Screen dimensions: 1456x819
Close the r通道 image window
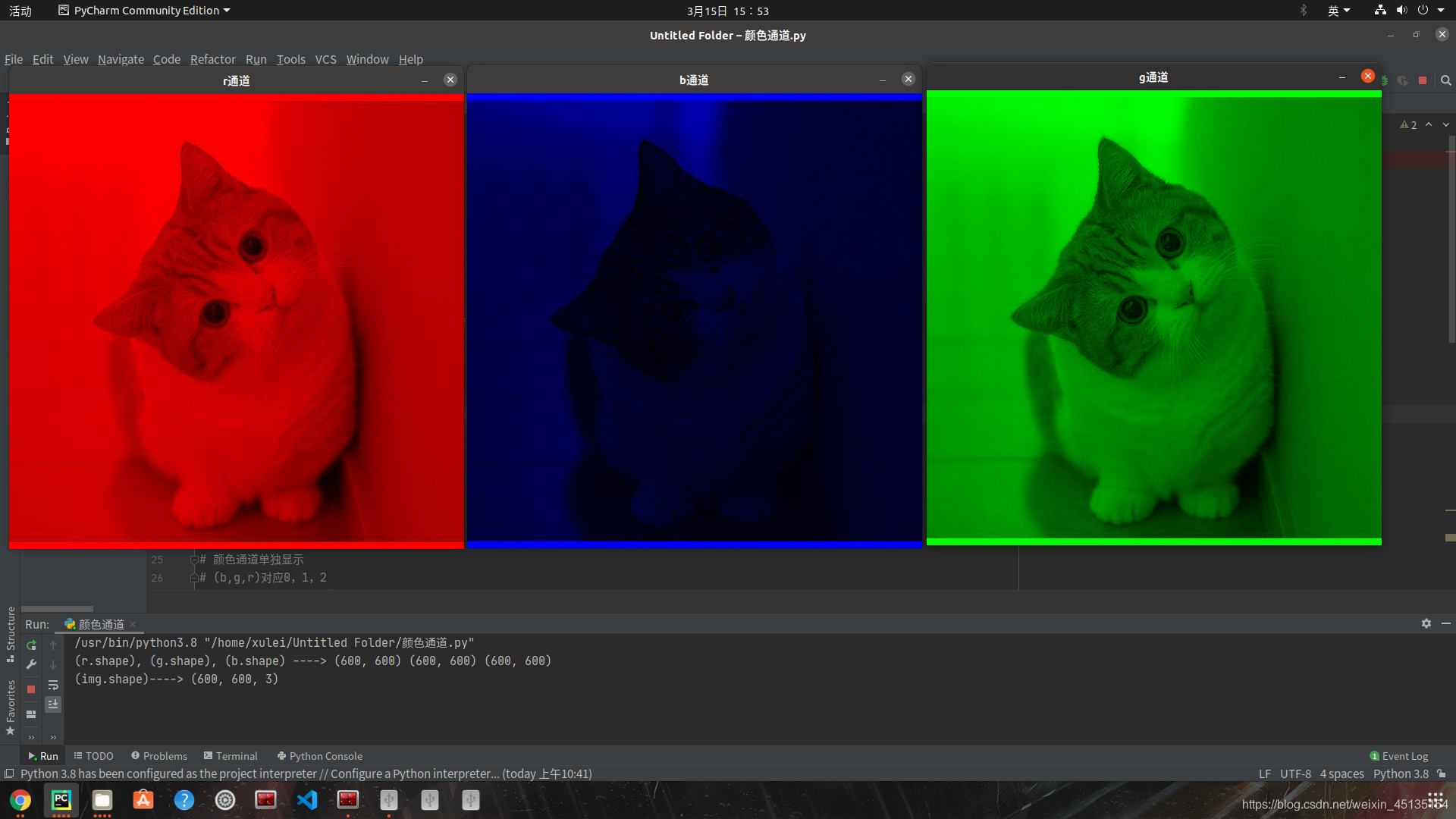[450, 80]
